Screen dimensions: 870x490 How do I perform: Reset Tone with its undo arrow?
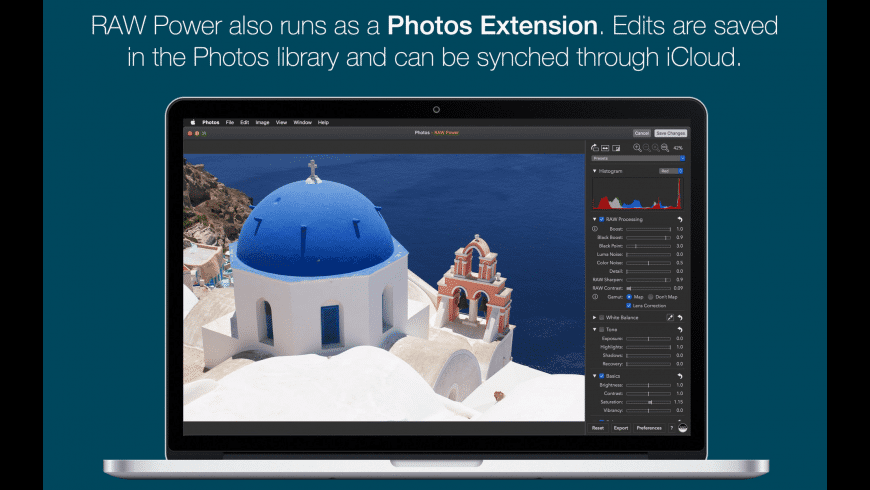pos(680,330)
